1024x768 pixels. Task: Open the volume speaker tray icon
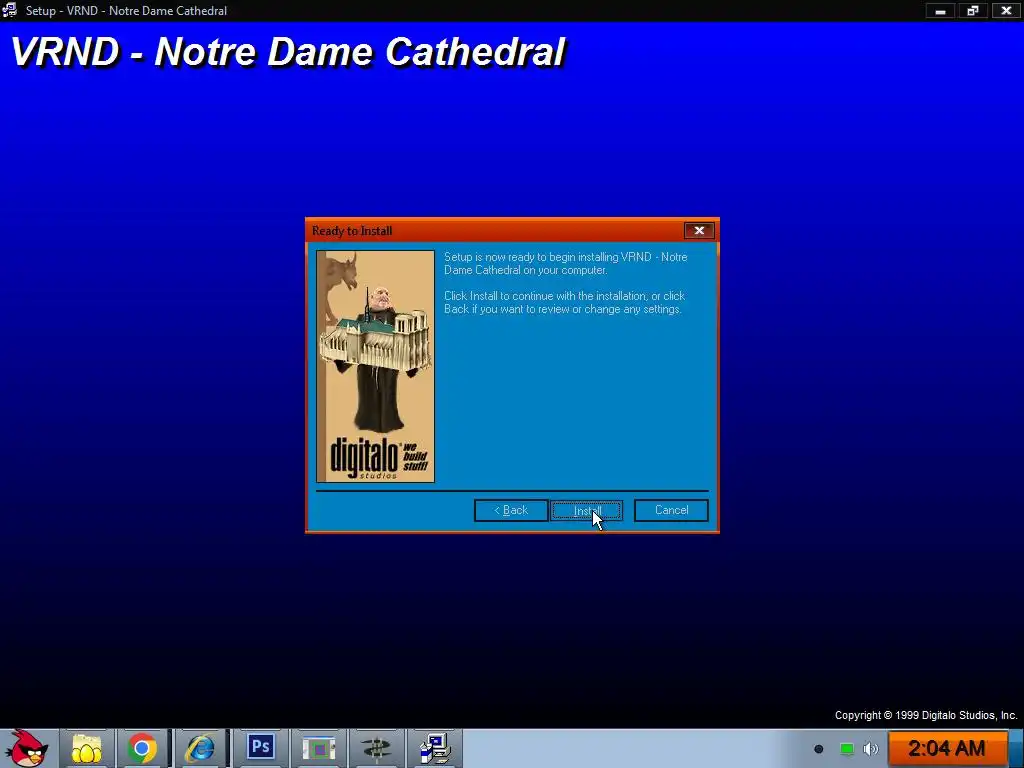click(x=871, y=749)
